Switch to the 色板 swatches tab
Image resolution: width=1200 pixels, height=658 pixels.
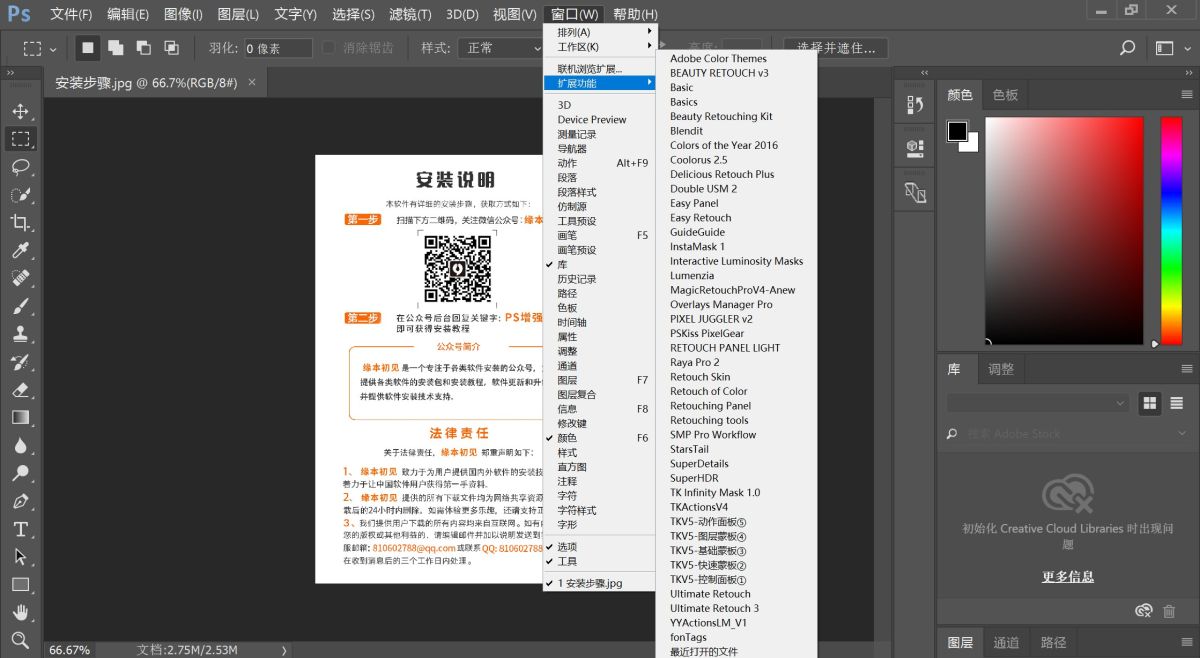point(1005,95)
